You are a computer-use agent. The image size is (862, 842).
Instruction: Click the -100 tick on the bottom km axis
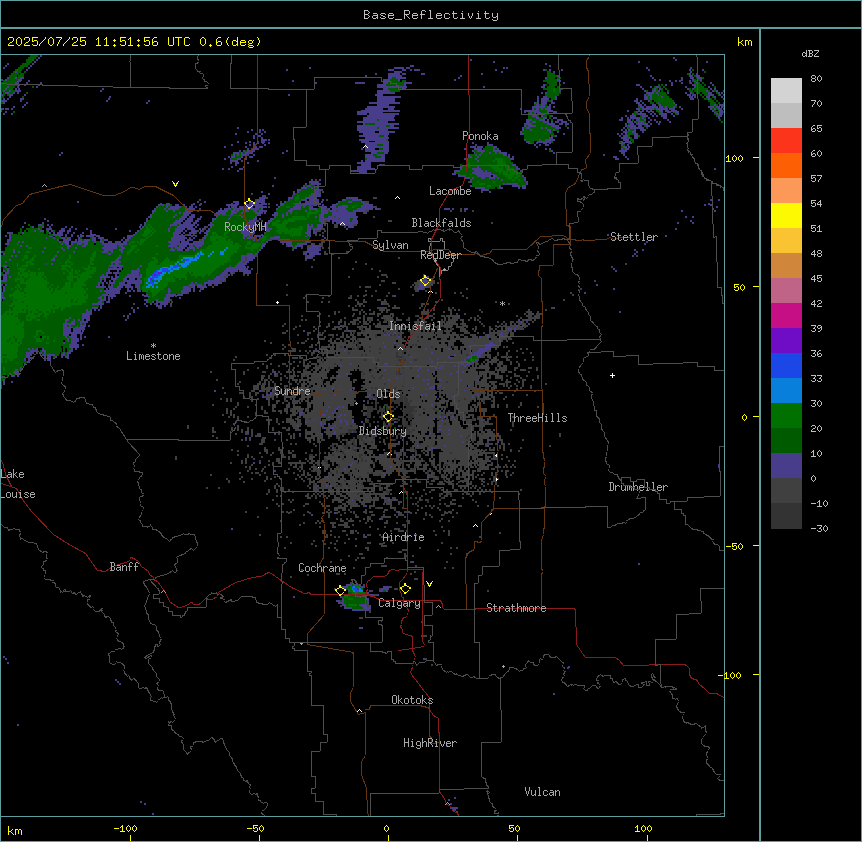pos(125,829)
